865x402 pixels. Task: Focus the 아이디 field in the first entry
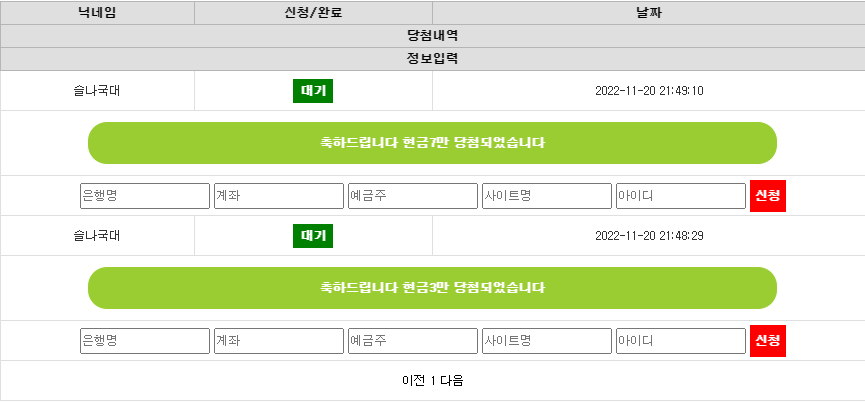(681, 196)
